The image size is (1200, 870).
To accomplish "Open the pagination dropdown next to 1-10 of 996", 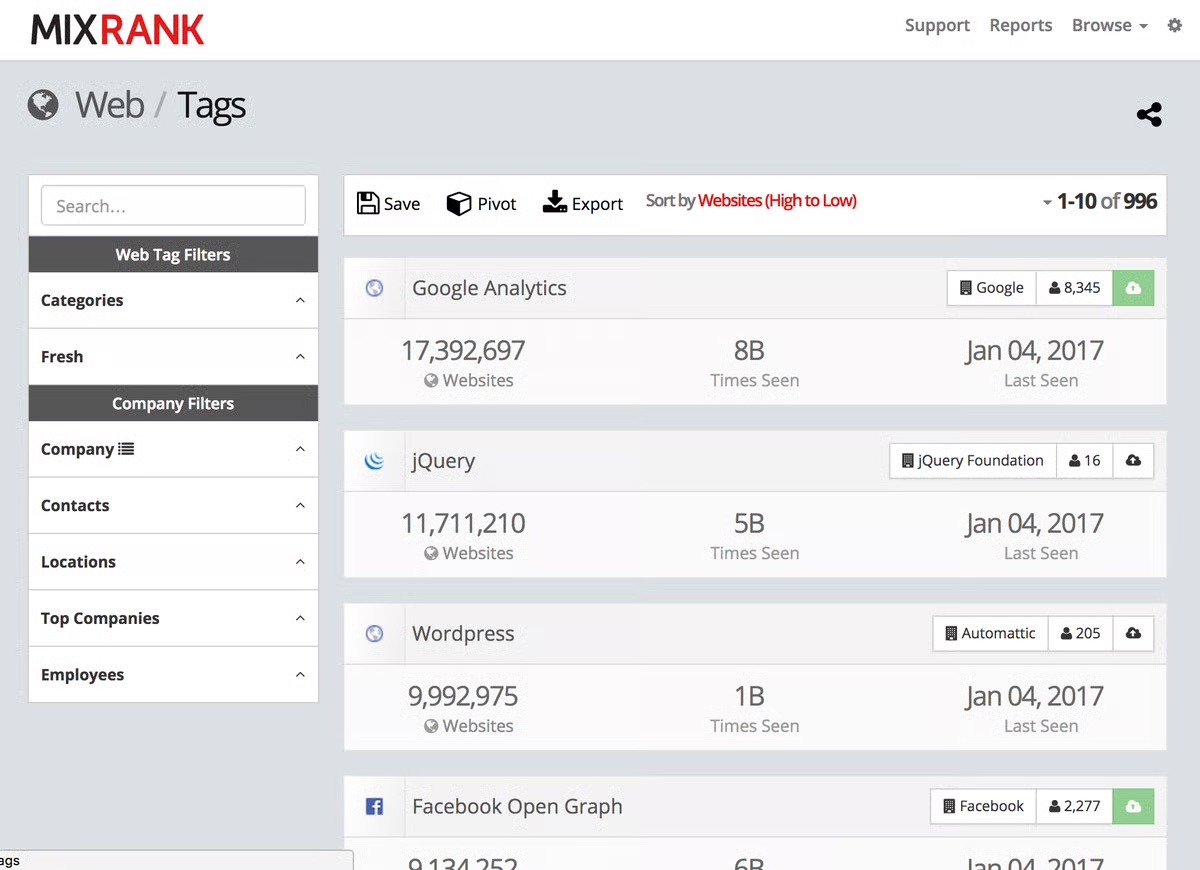I will point(1046,200).
